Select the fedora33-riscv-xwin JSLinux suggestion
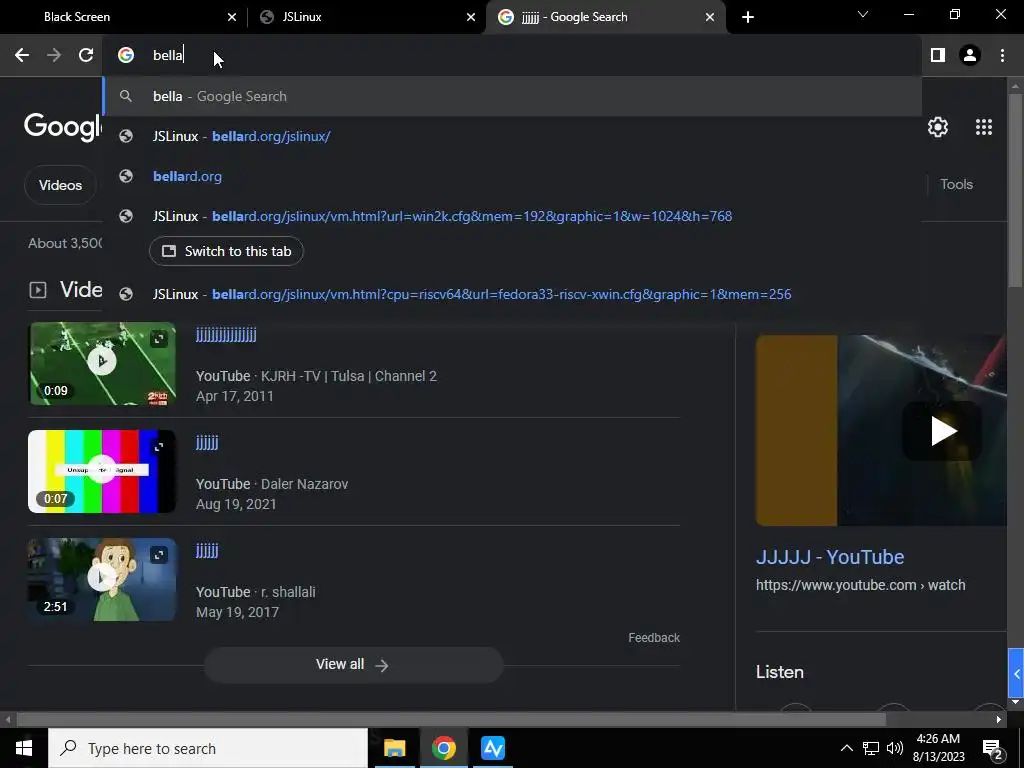 coord(513,294)
